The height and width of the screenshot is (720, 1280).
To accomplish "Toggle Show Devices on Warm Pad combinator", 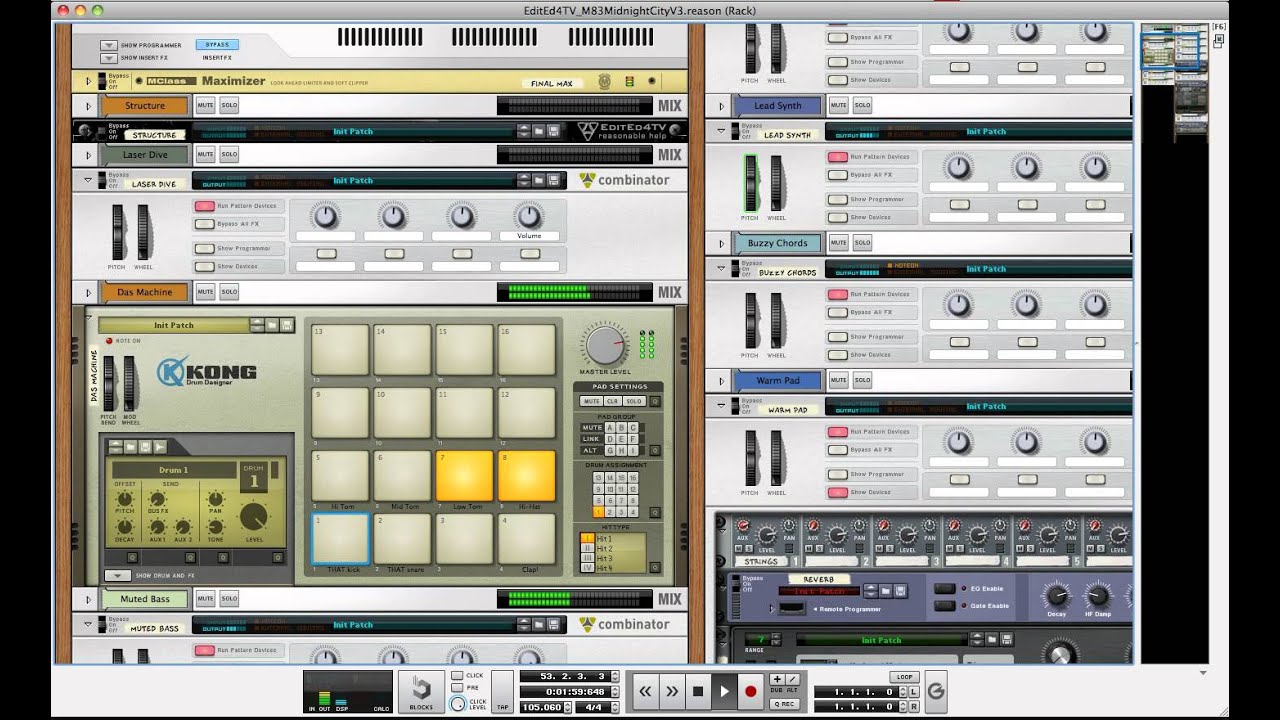I will click(x=837, y=492).
